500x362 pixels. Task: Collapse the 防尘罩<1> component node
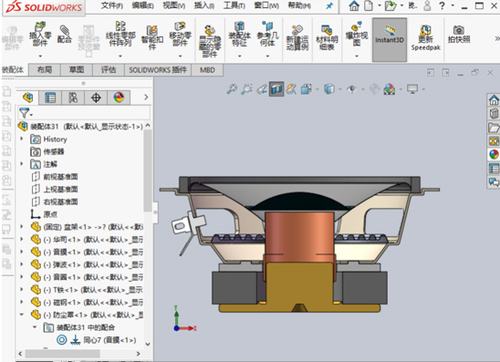click(x=22, y=314)
